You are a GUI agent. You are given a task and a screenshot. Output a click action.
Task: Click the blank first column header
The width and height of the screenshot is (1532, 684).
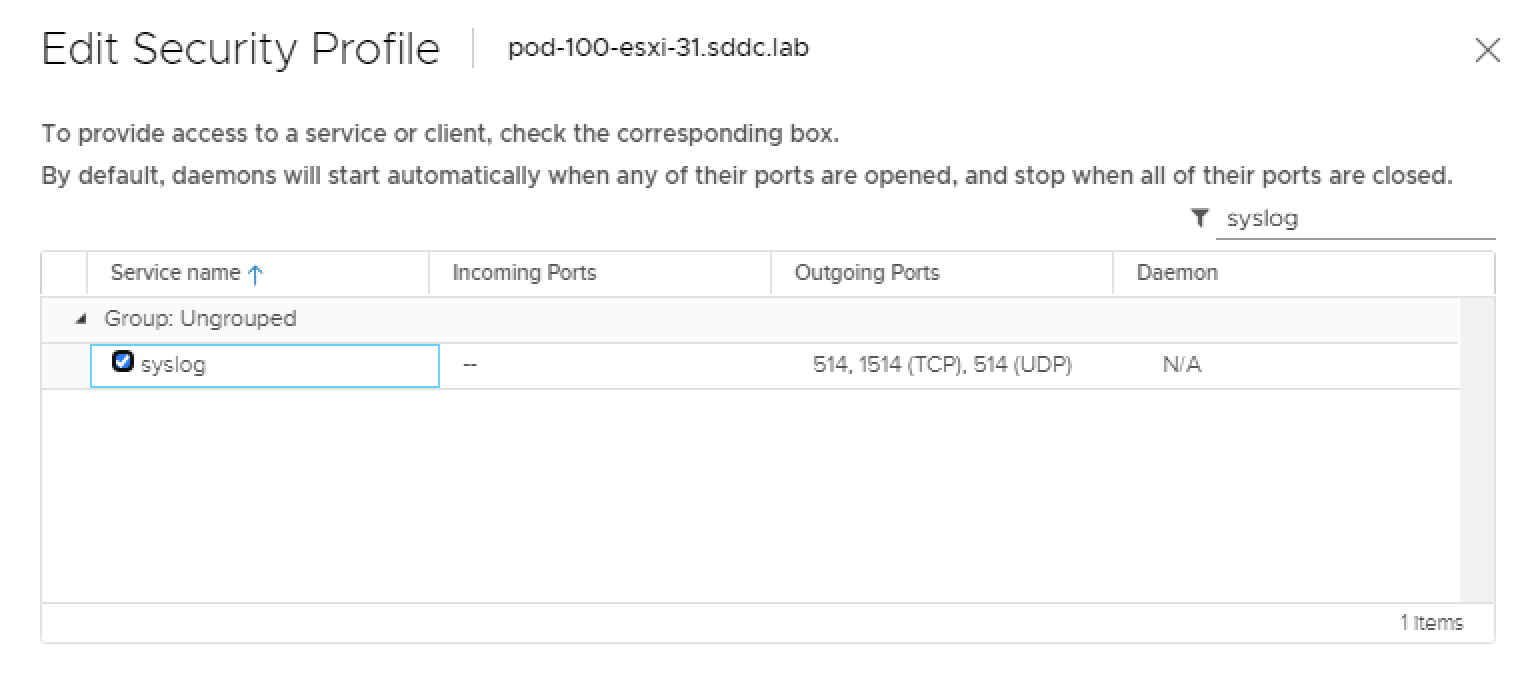(64, 273)
